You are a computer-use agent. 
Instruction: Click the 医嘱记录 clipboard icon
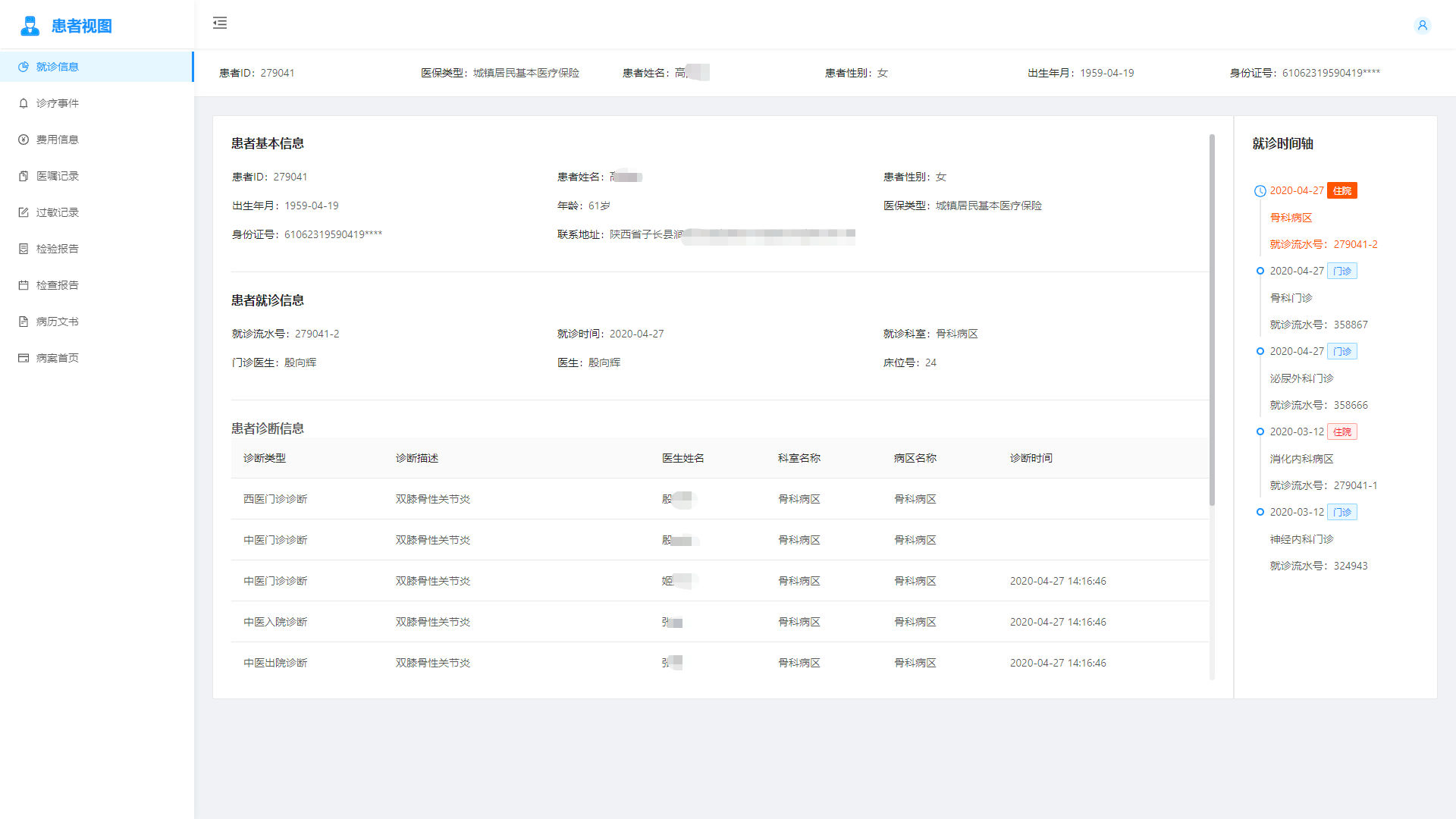click(x=24, y=176)
